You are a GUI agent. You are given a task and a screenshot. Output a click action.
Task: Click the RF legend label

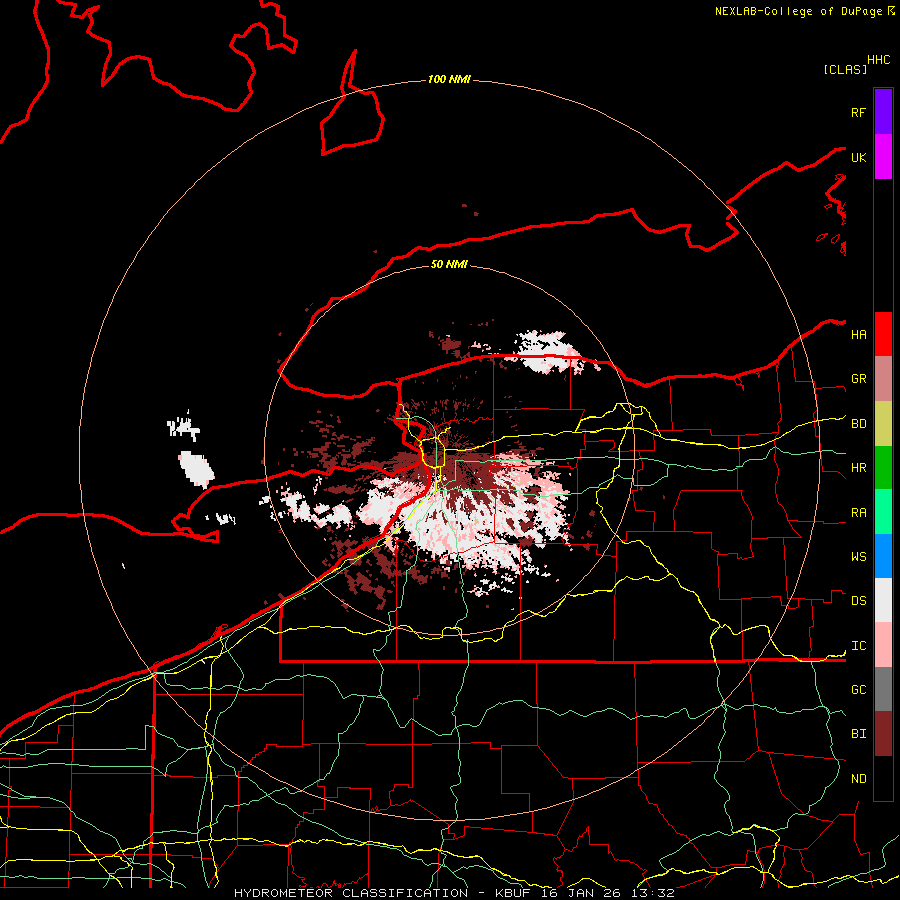858,112
